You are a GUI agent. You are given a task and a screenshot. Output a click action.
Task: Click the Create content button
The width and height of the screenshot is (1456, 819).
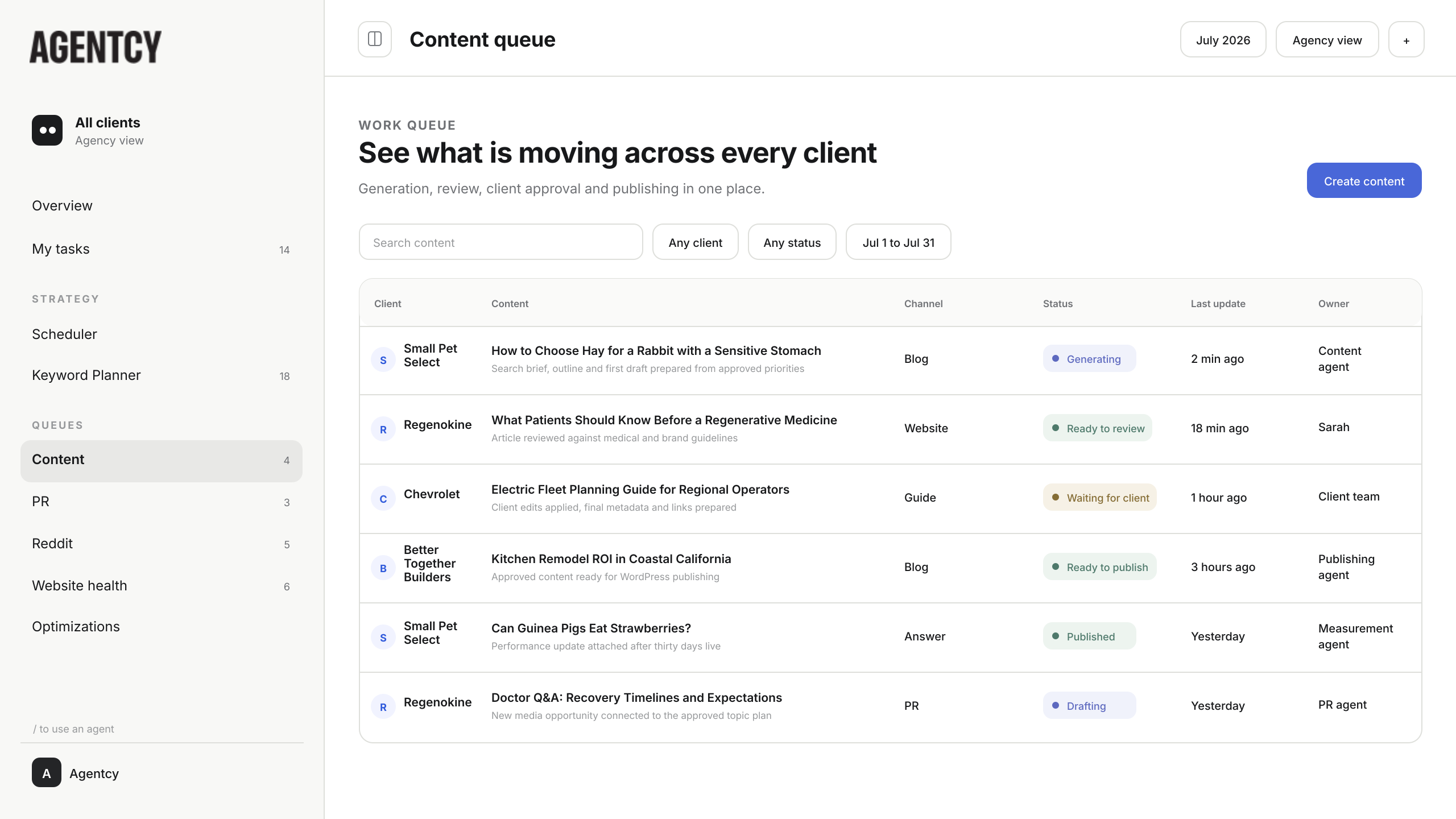1364,180
